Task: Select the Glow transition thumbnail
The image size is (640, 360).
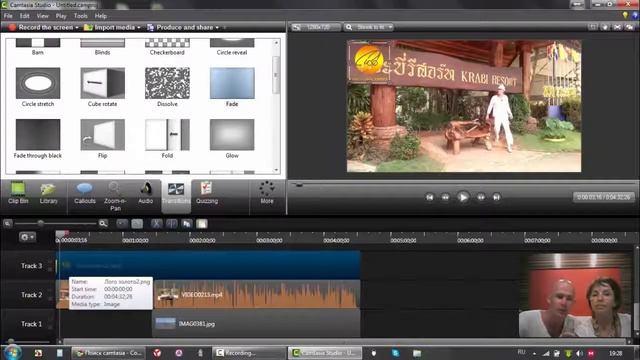Action: point(232,134)
